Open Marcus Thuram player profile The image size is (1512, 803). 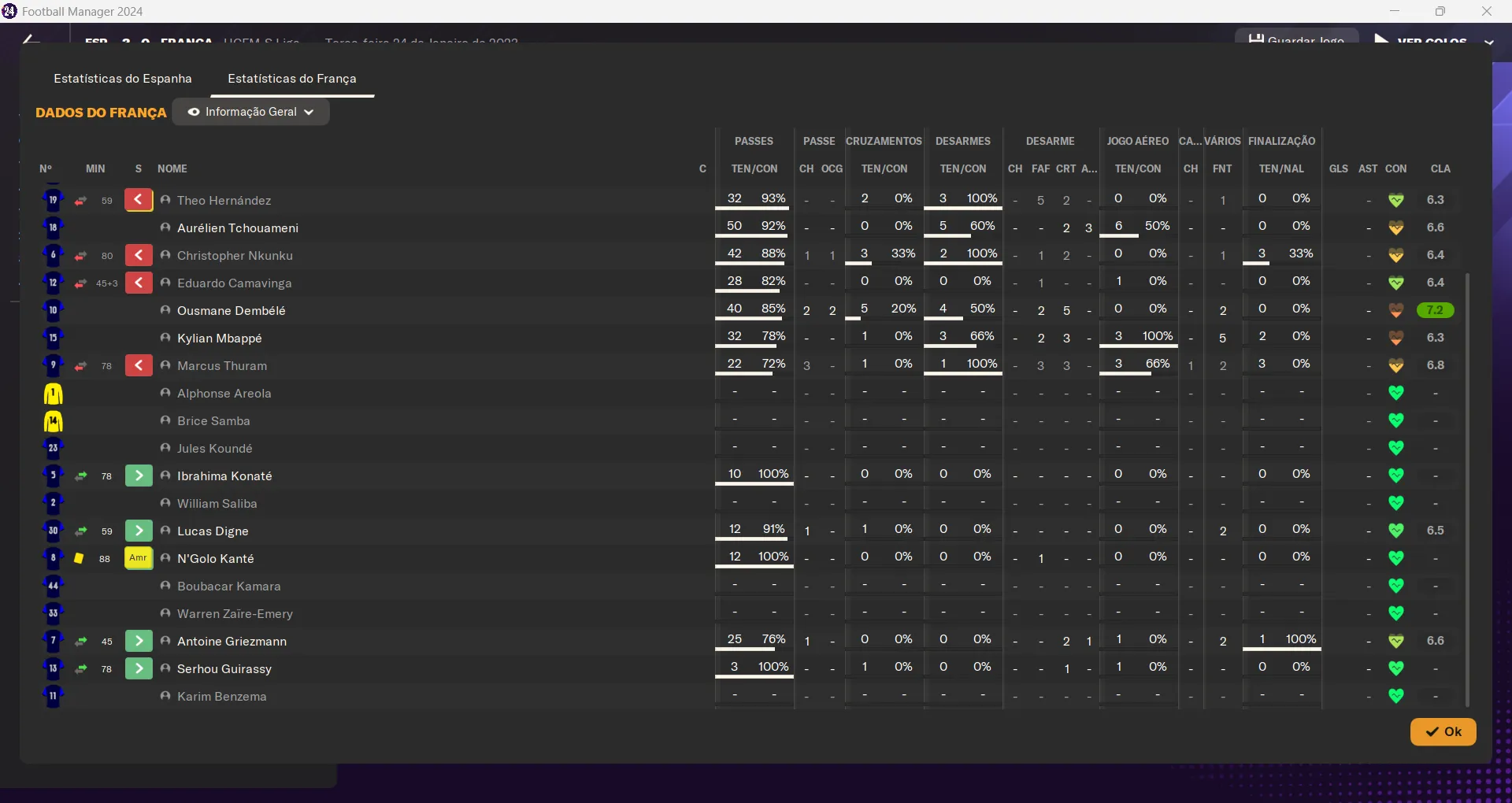coord(222,365)
